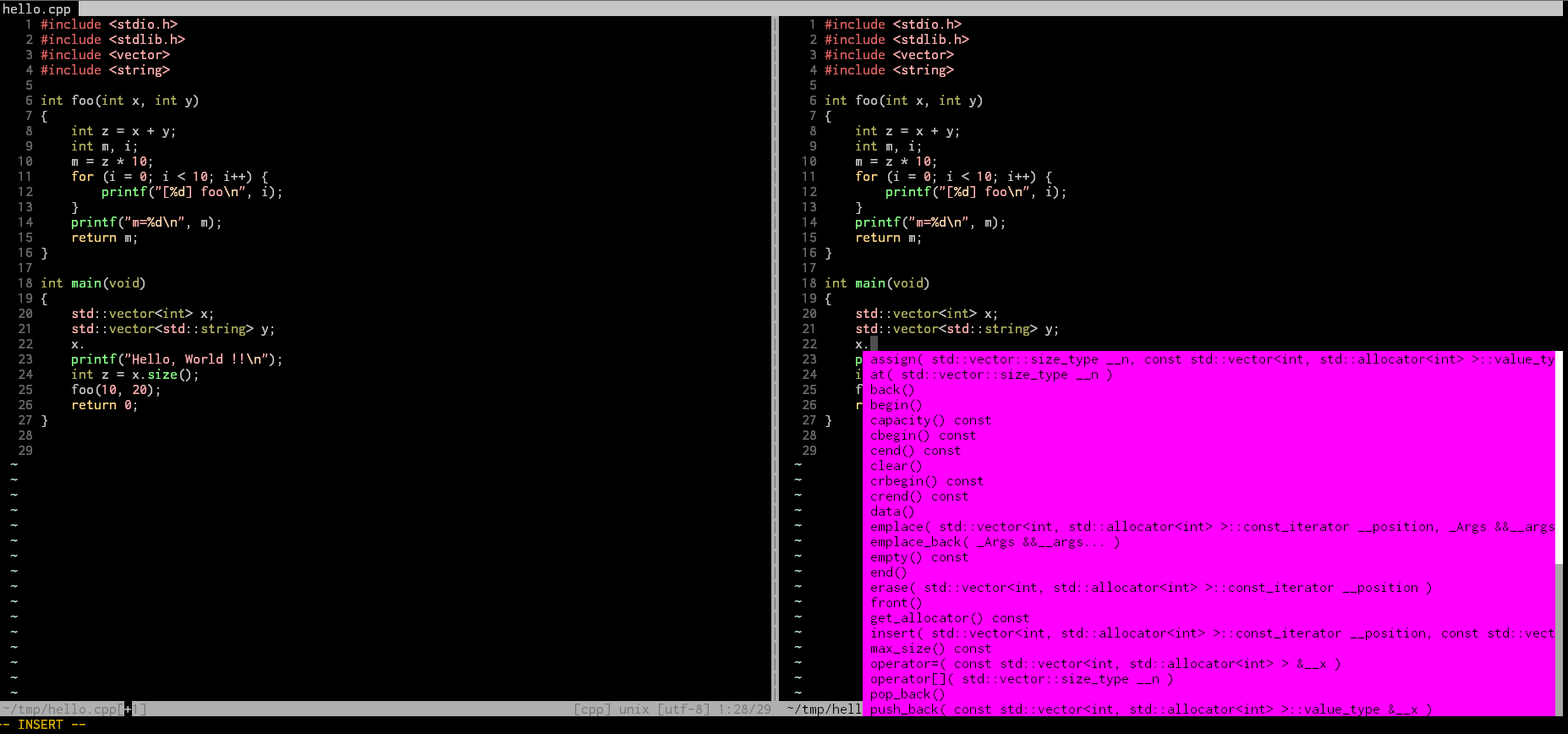Pick back() from completion list
This screenshot has height=734, width=1568.
pos(1209,390)
